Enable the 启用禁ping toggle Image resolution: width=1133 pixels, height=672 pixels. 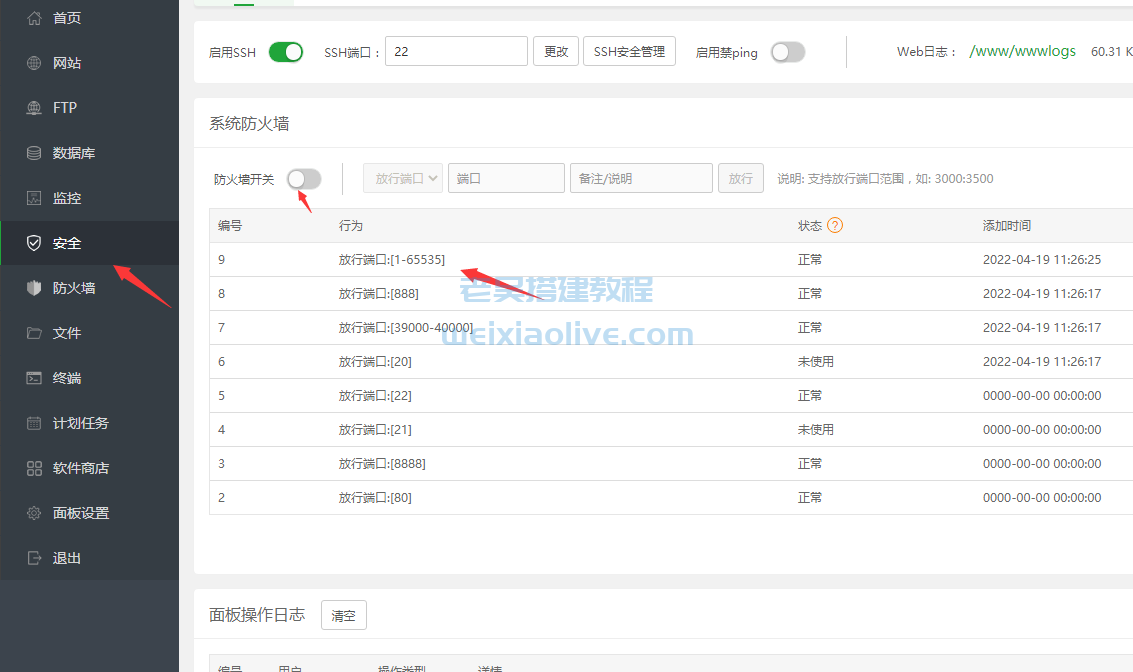[x=787, y=52]
